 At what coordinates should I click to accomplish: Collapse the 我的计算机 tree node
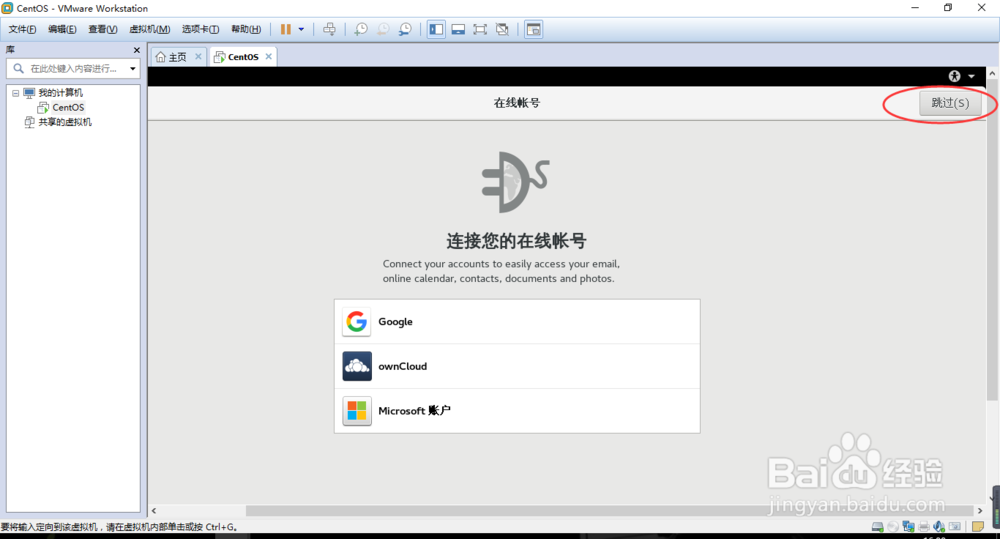[15, 93]
